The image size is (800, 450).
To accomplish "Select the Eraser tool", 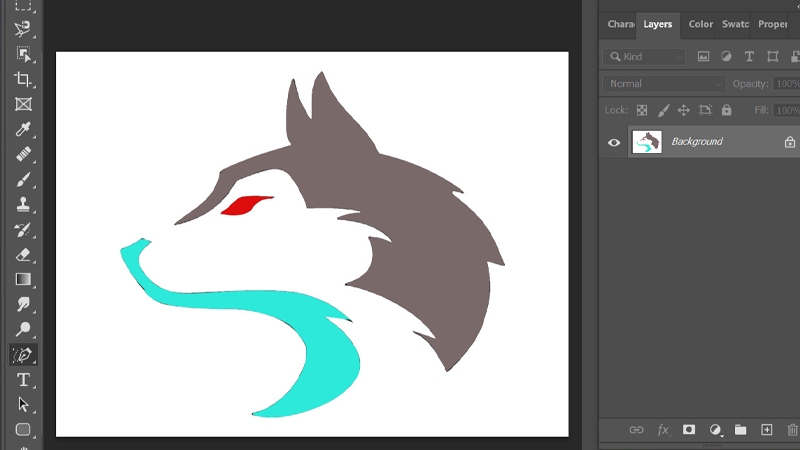I will pos(23,255).
